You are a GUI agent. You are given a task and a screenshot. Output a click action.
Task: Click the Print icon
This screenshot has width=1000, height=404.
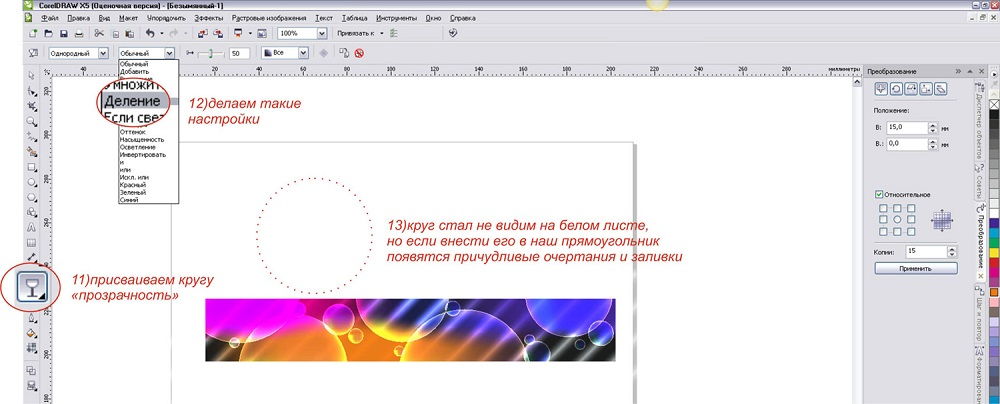(x=78, y=33)
